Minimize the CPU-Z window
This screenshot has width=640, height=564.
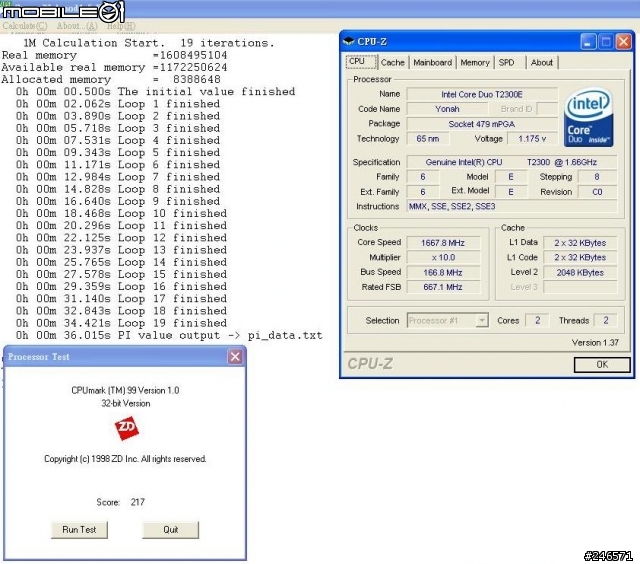(x=588, y=42)
